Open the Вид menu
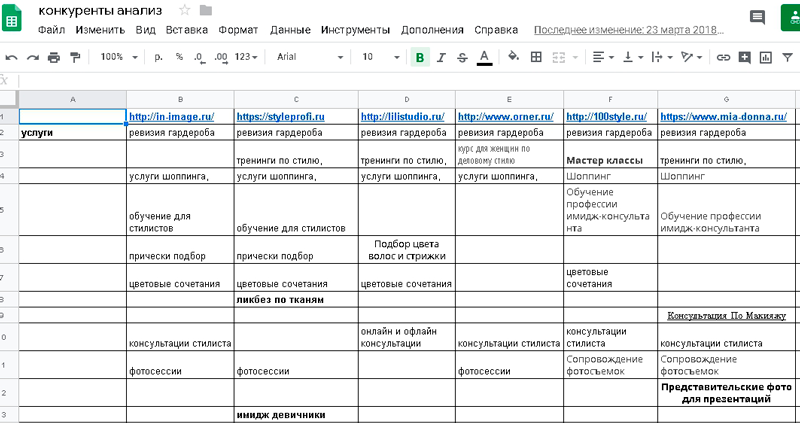The height and width of the screenshot is (423, 800). [145, 30]
